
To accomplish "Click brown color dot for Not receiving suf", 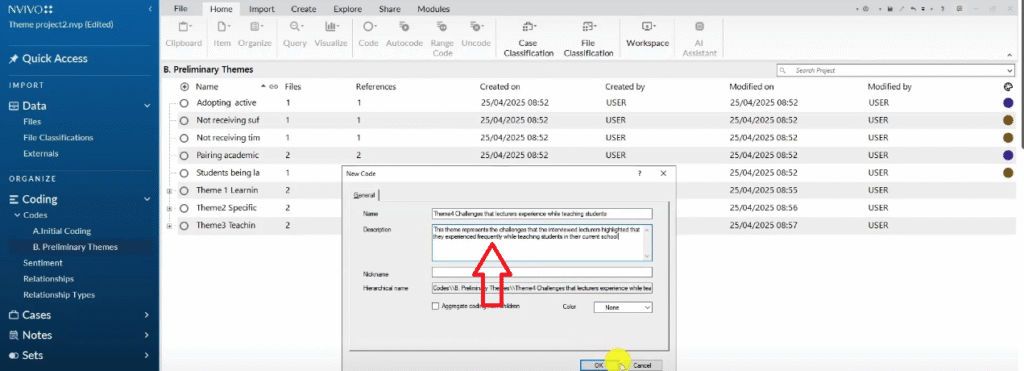I will (x=1008, y=120).
